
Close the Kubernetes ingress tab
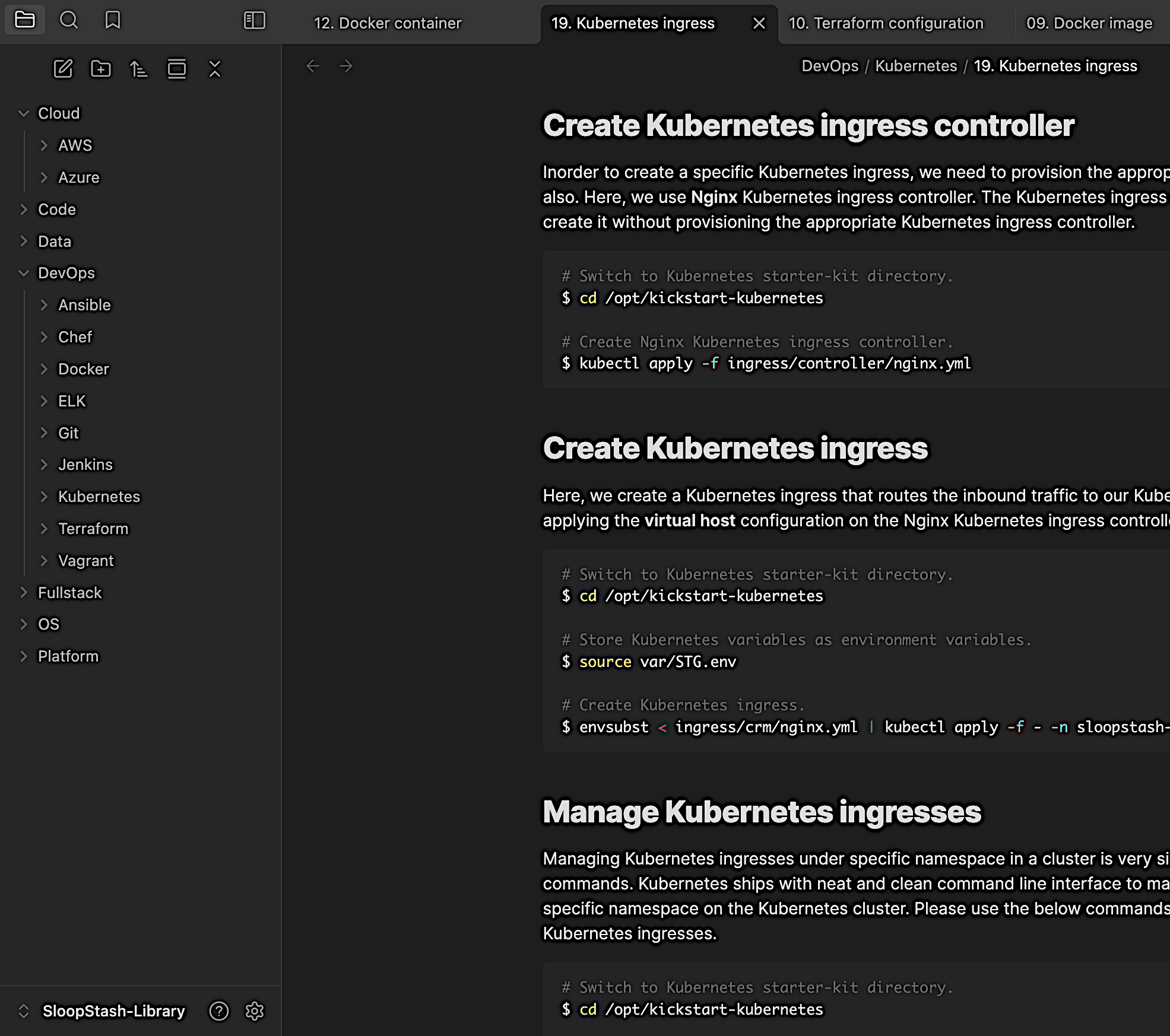pyautogui.click(x=759, y=23)
